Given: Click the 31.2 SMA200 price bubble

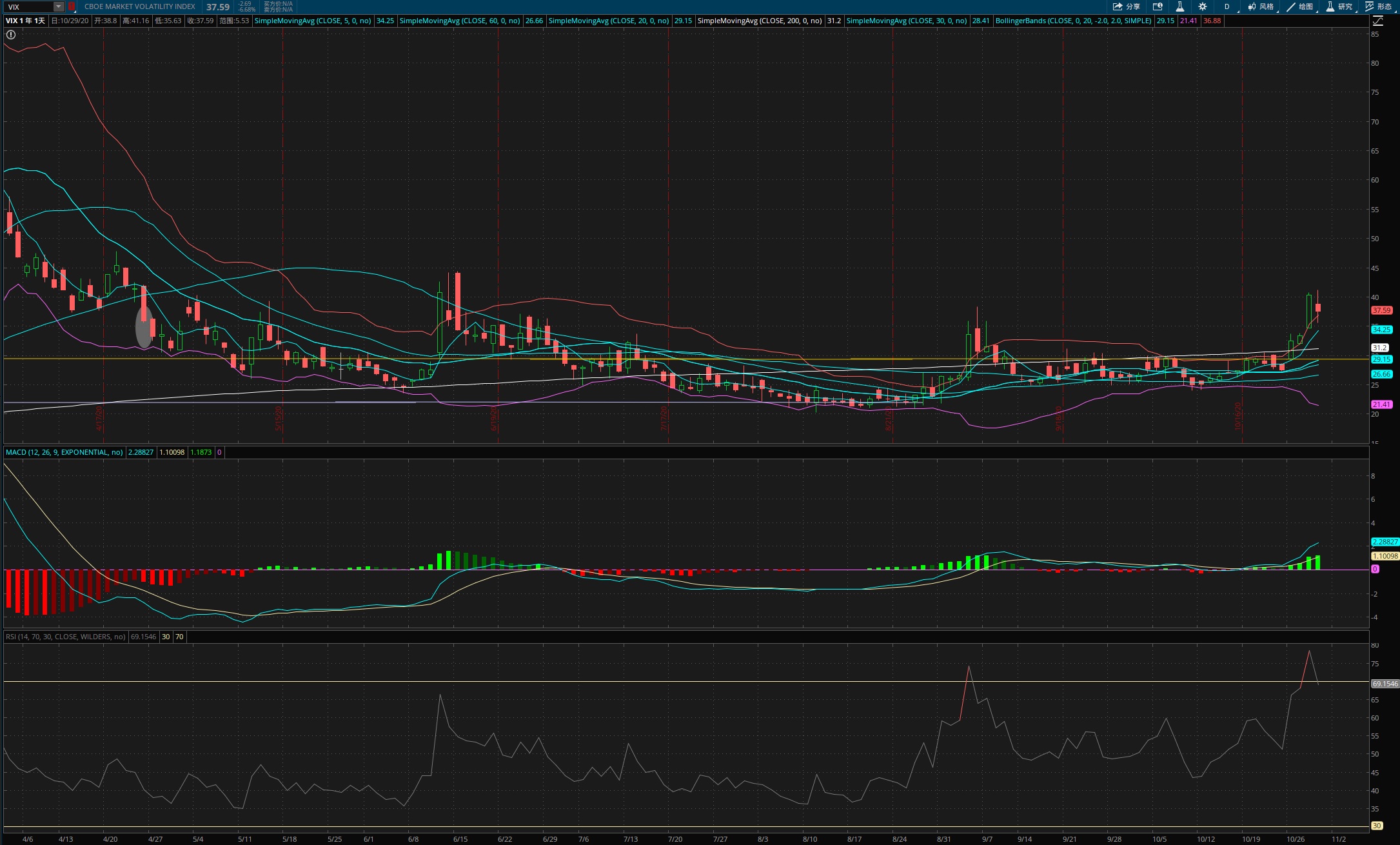Looking at the screenshot, I should [x=1379, y=348].
